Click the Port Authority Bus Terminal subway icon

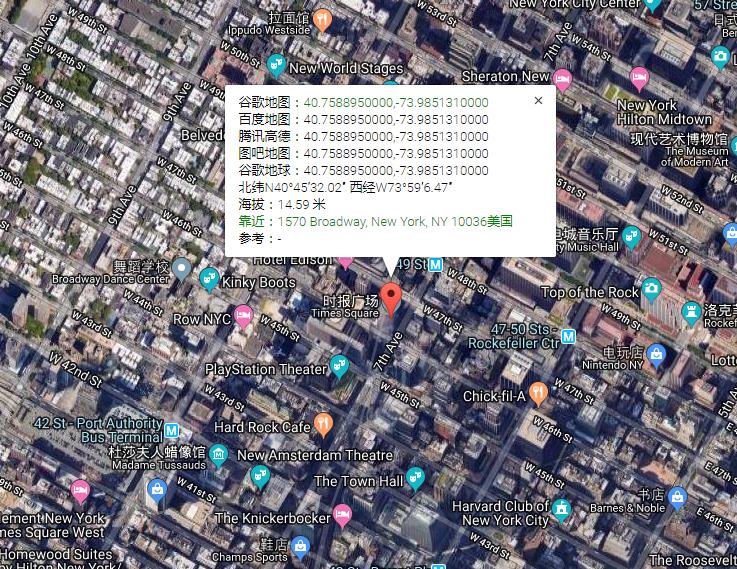click(172, 430)
